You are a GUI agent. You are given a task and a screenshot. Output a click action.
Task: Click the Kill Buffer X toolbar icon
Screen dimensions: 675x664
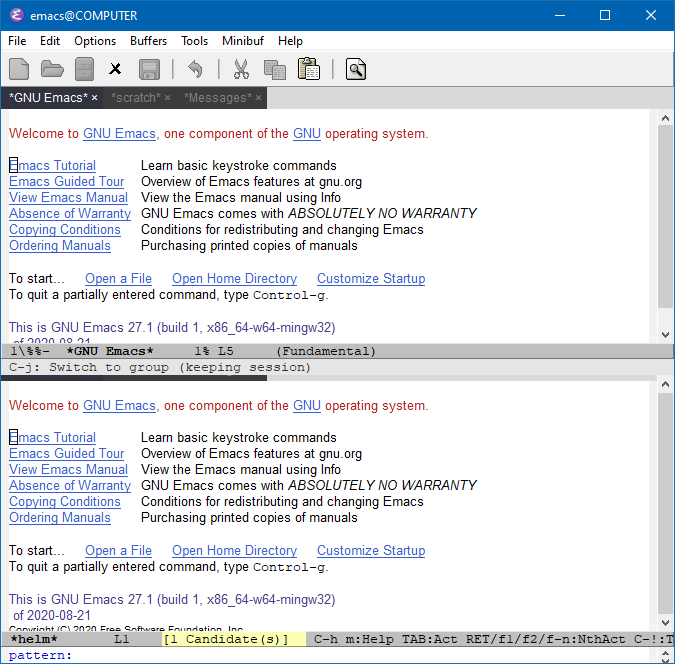tap(115, 69)
